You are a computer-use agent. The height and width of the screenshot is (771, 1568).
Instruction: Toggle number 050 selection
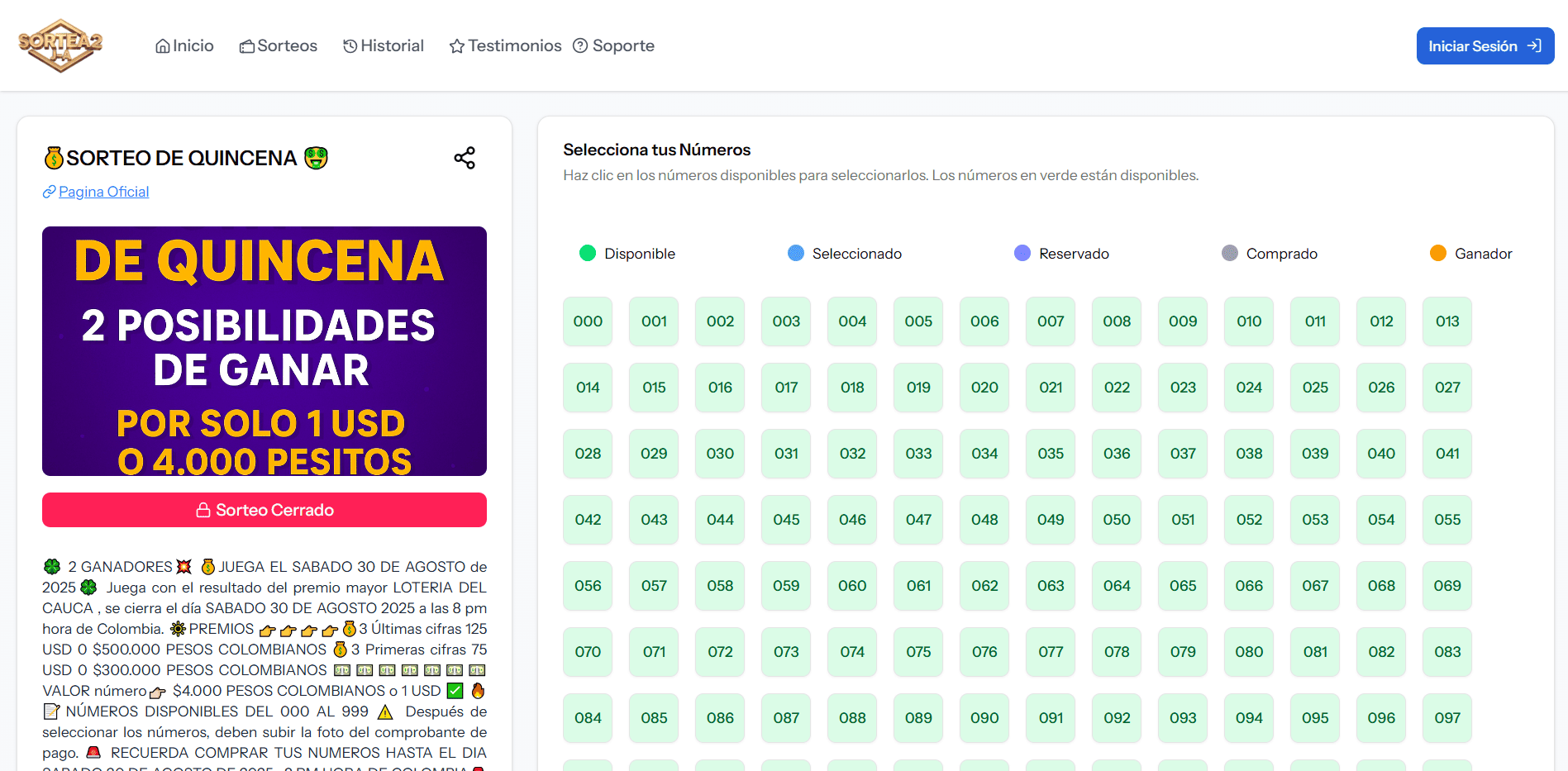coord(1117,520)
